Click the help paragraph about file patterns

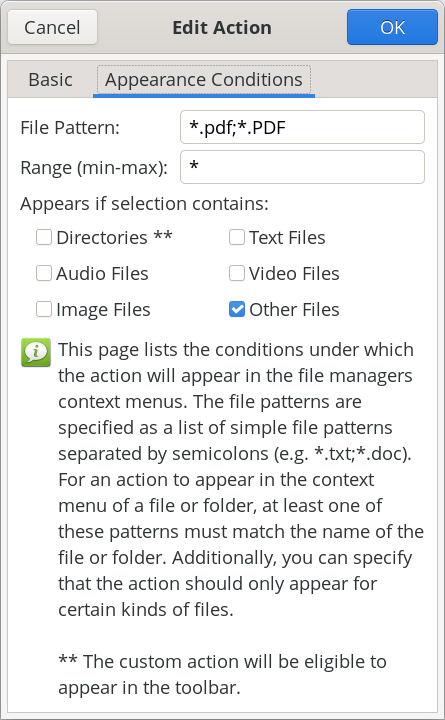point(241,479)
